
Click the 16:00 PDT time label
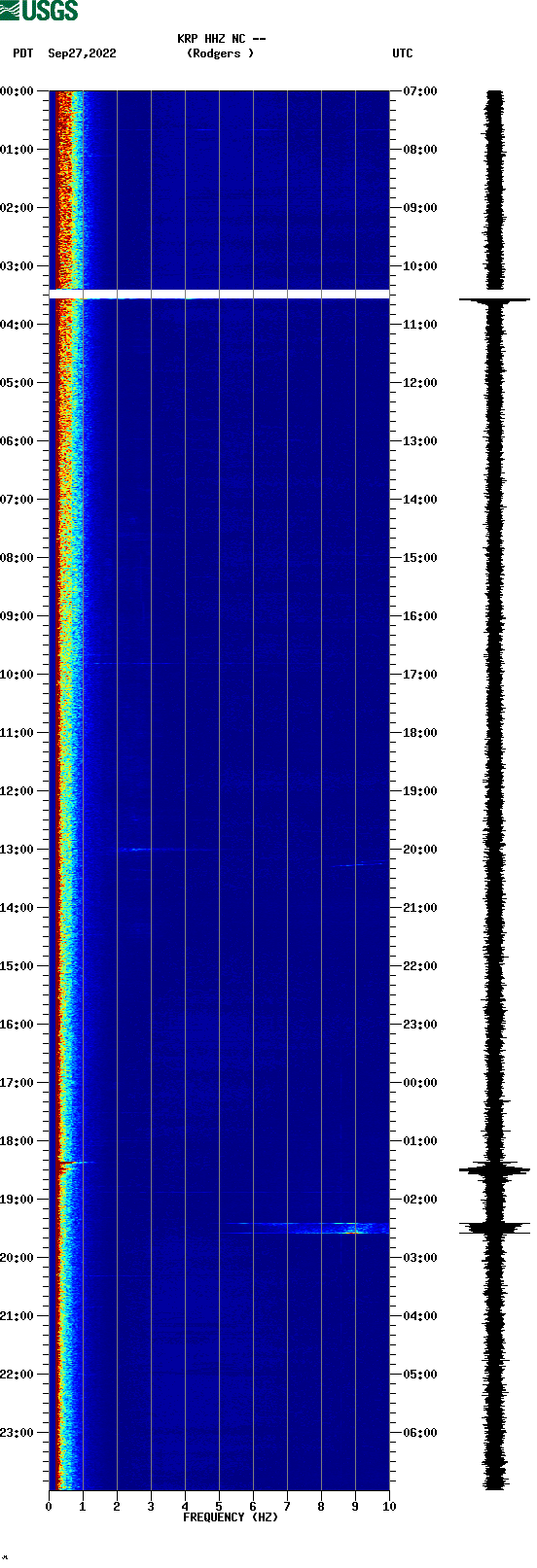pos(17,1025)
